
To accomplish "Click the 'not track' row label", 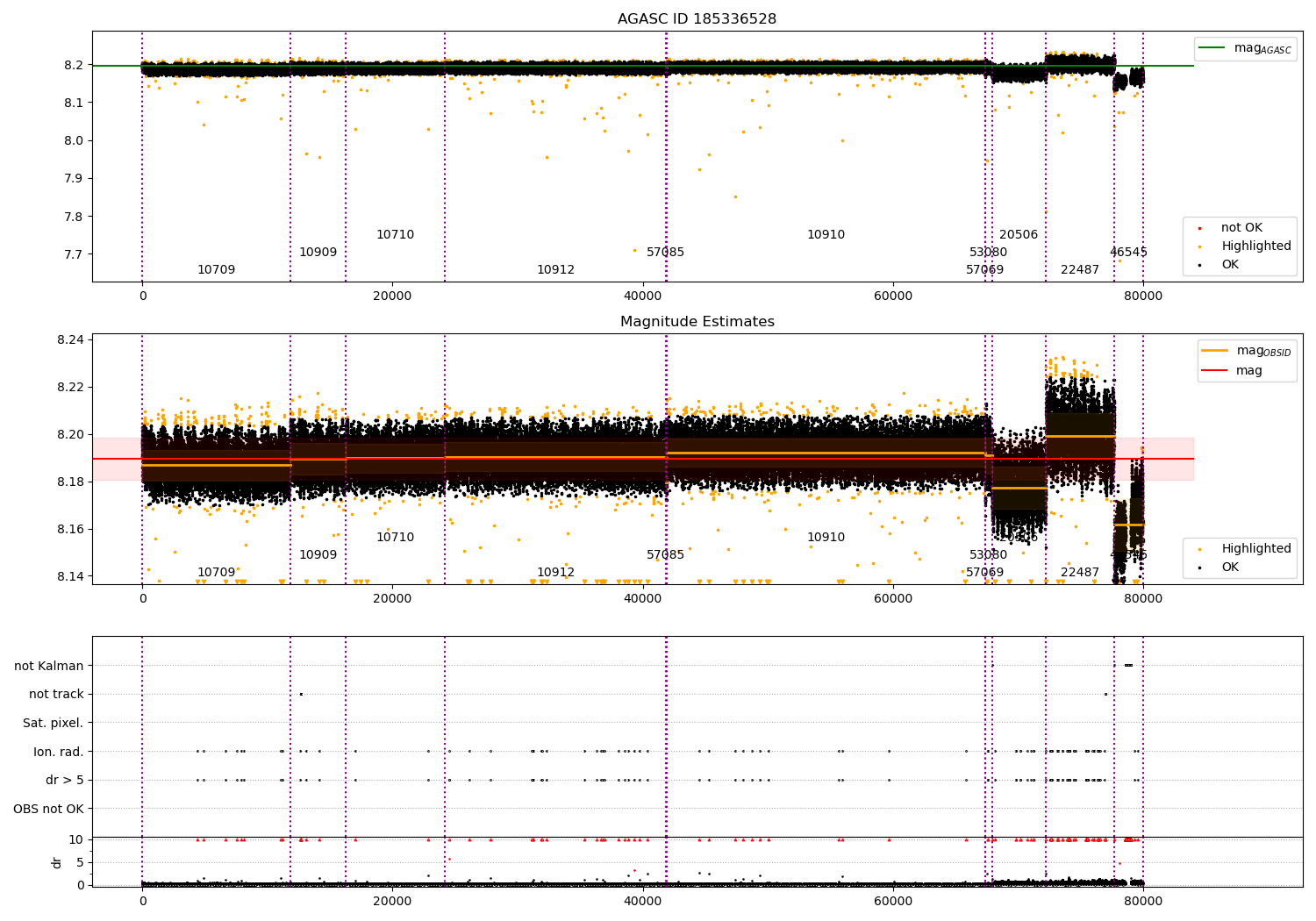I will [x=56, y=694].
